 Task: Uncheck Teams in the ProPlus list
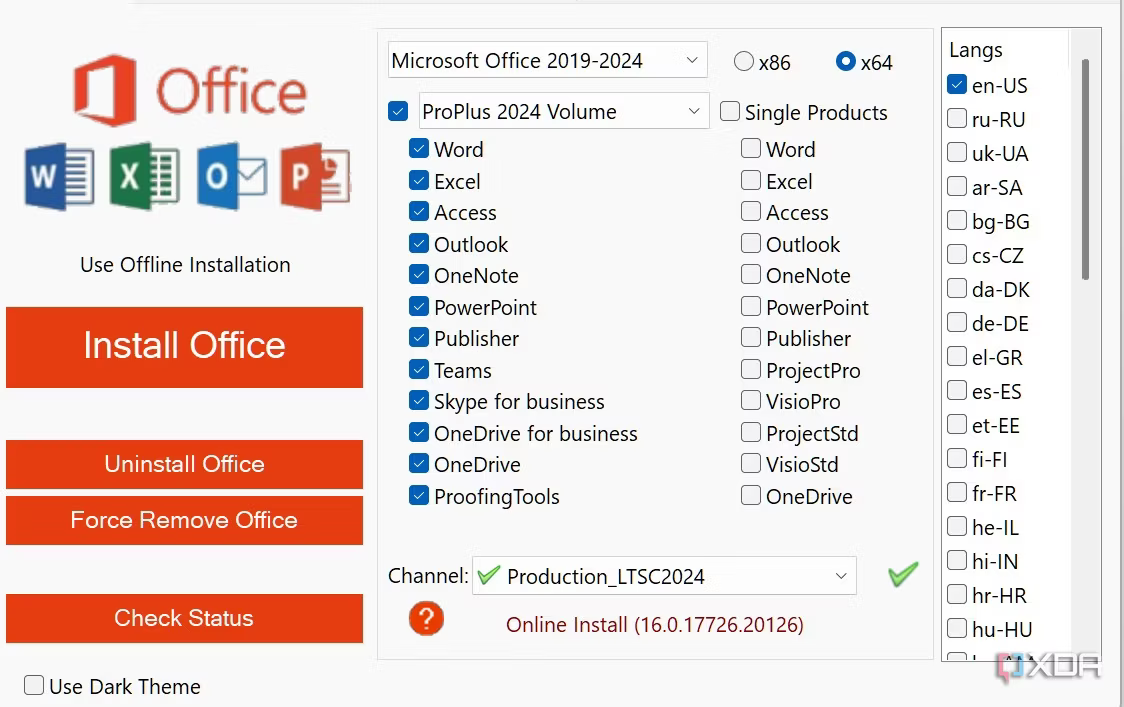[x=419, y=369]
